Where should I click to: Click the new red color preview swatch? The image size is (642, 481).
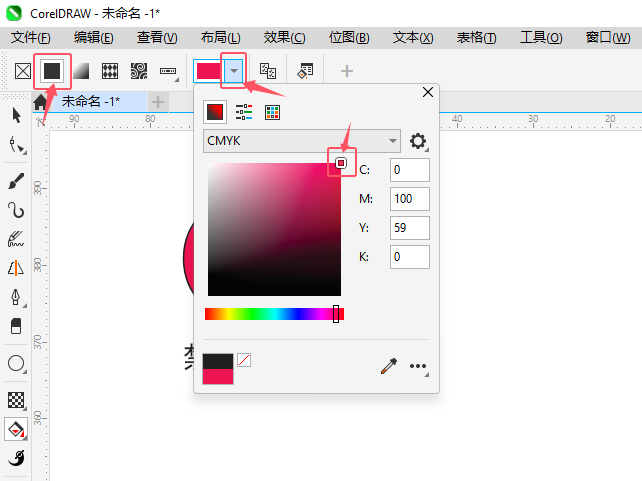pyautogui.click(x=218, y=377)
